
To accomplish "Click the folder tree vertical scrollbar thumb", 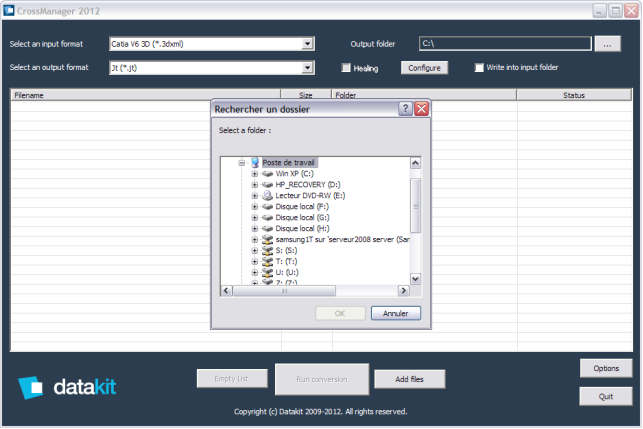I will [415, 206].
